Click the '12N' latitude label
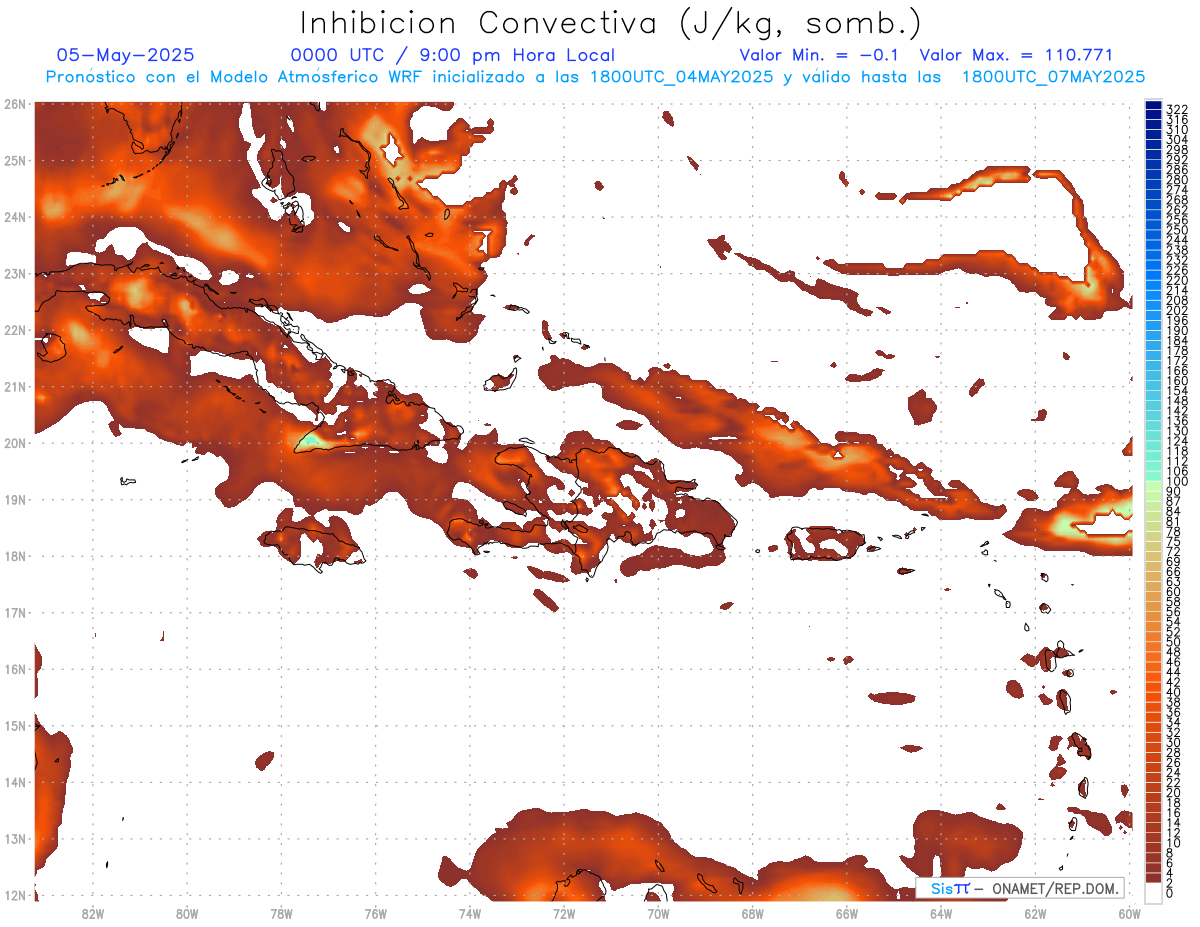Image resolution: width=1200 pixels, height=927 pixels. (x=15, y=894)
